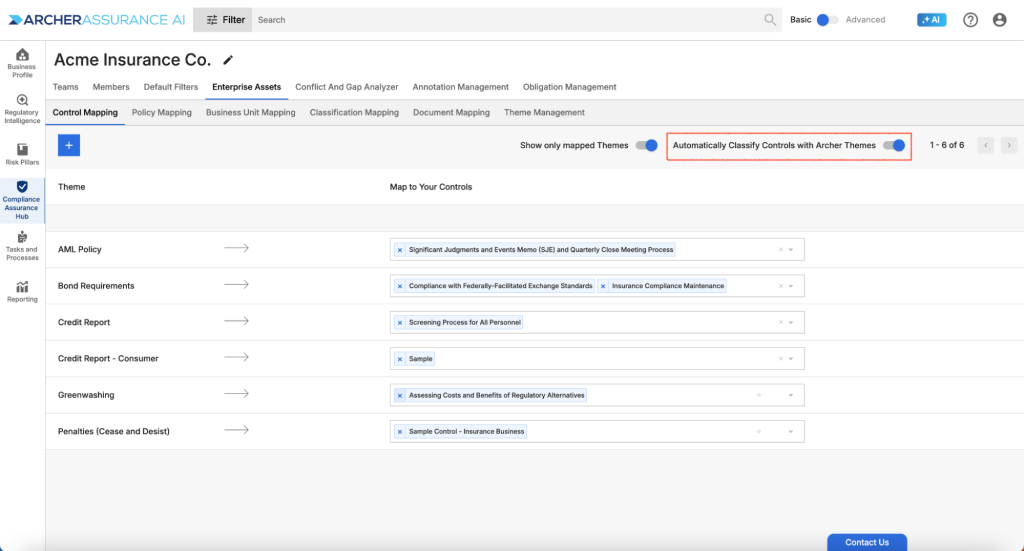Viewport: 1024px width, 551px height.
Task: Click Map to Your Controls header
Action: (x=431, y=187)
